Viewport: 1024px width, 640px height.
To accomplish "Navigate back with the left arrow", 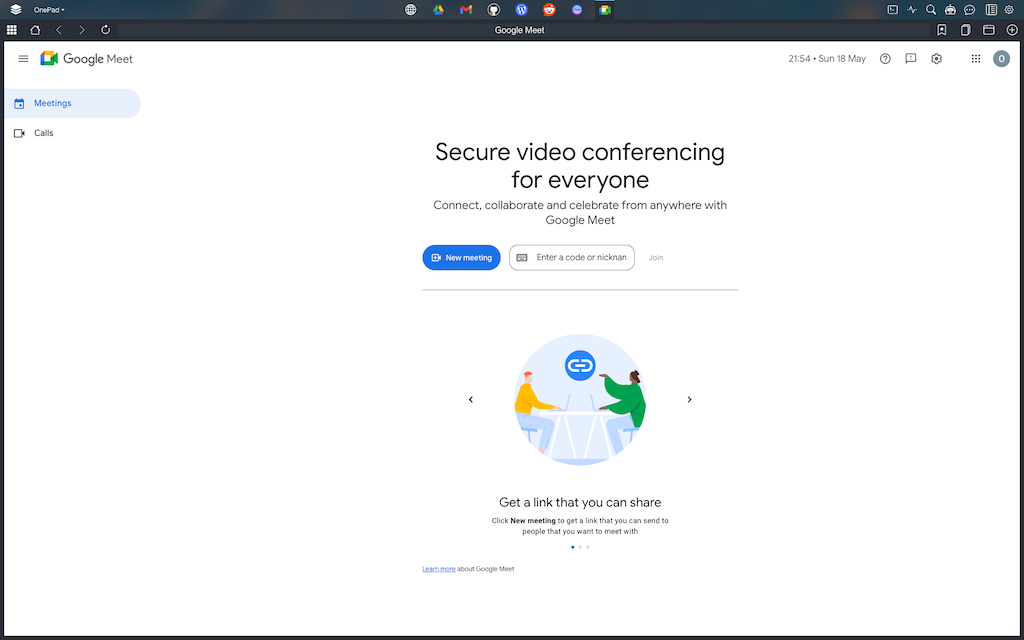I will pyautogui.click(x=59, y=30).
